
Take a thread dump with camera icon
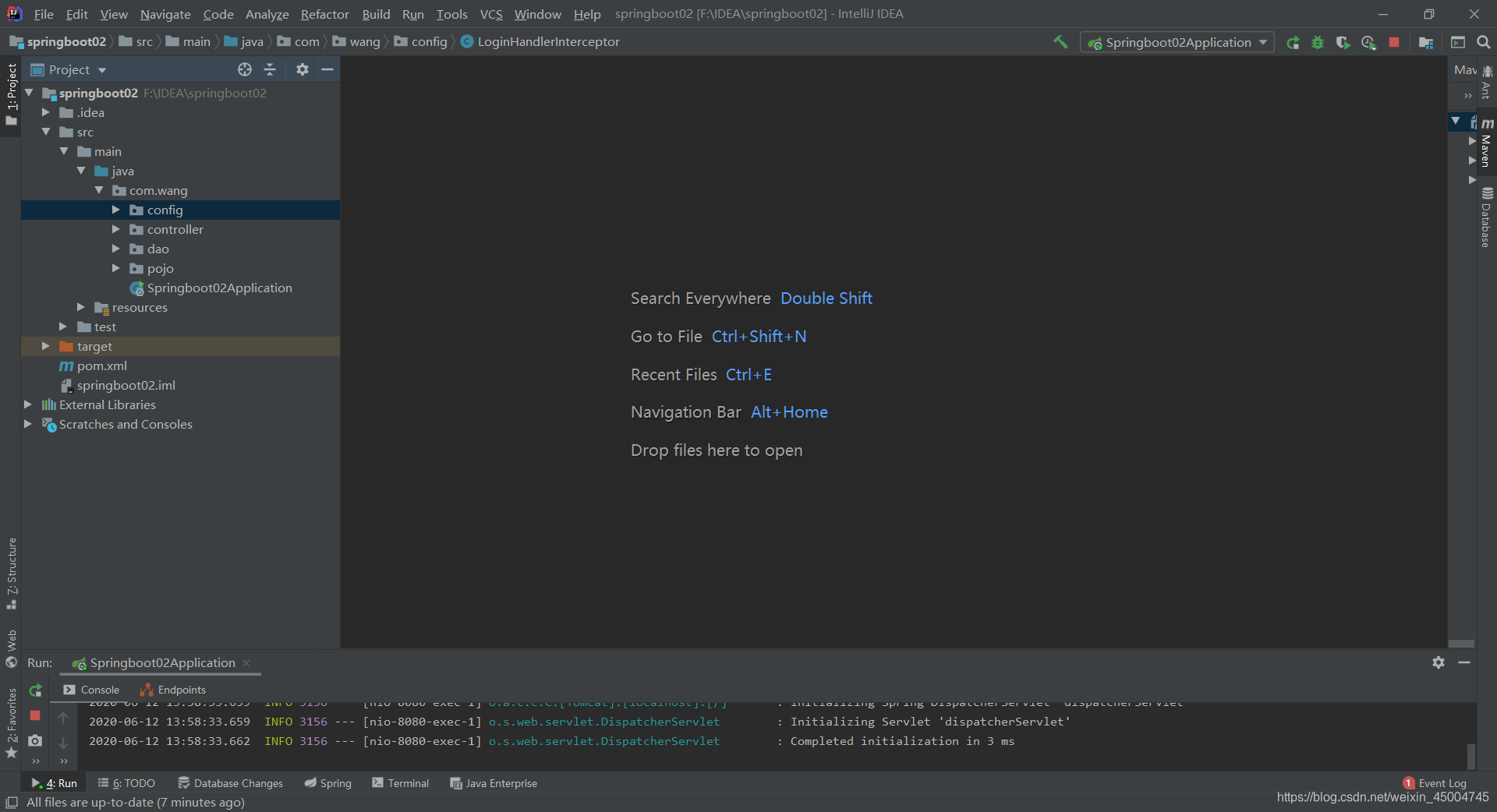click(36, 740)
